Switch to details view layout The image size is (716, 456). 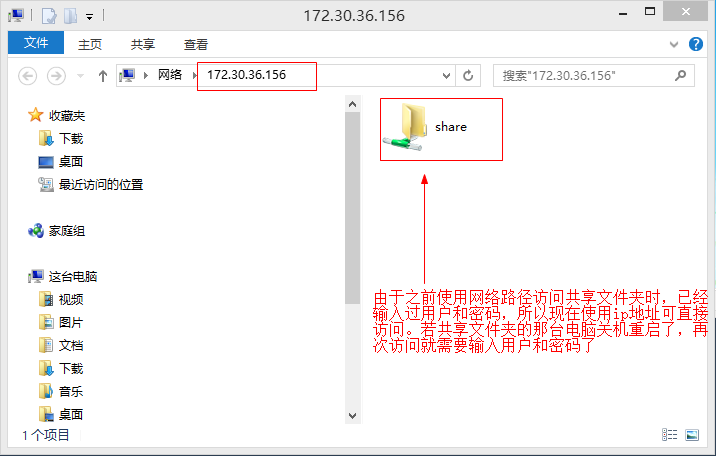coord(669,435)
